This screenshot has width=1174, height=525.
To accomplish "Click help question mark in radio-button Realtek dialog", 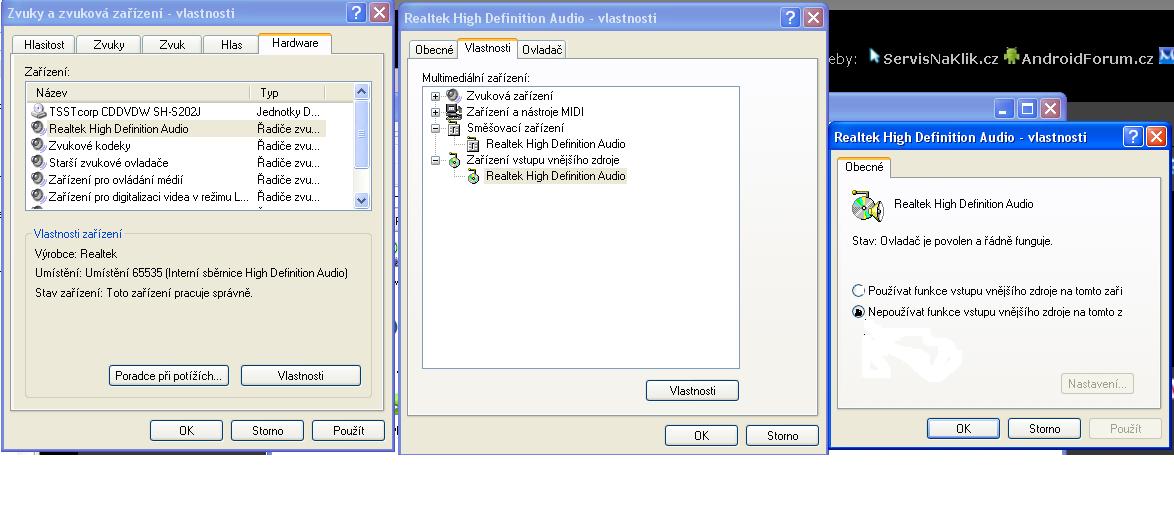I will [1133, 136].
